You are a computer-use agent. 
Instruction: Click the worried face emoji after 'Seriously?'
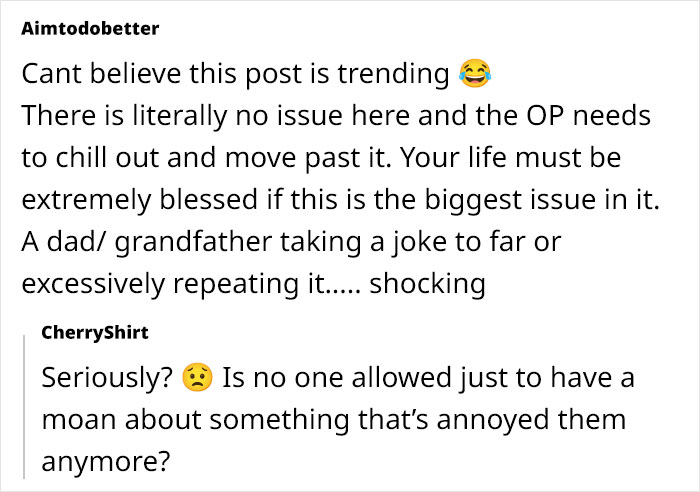pos(198,380)
